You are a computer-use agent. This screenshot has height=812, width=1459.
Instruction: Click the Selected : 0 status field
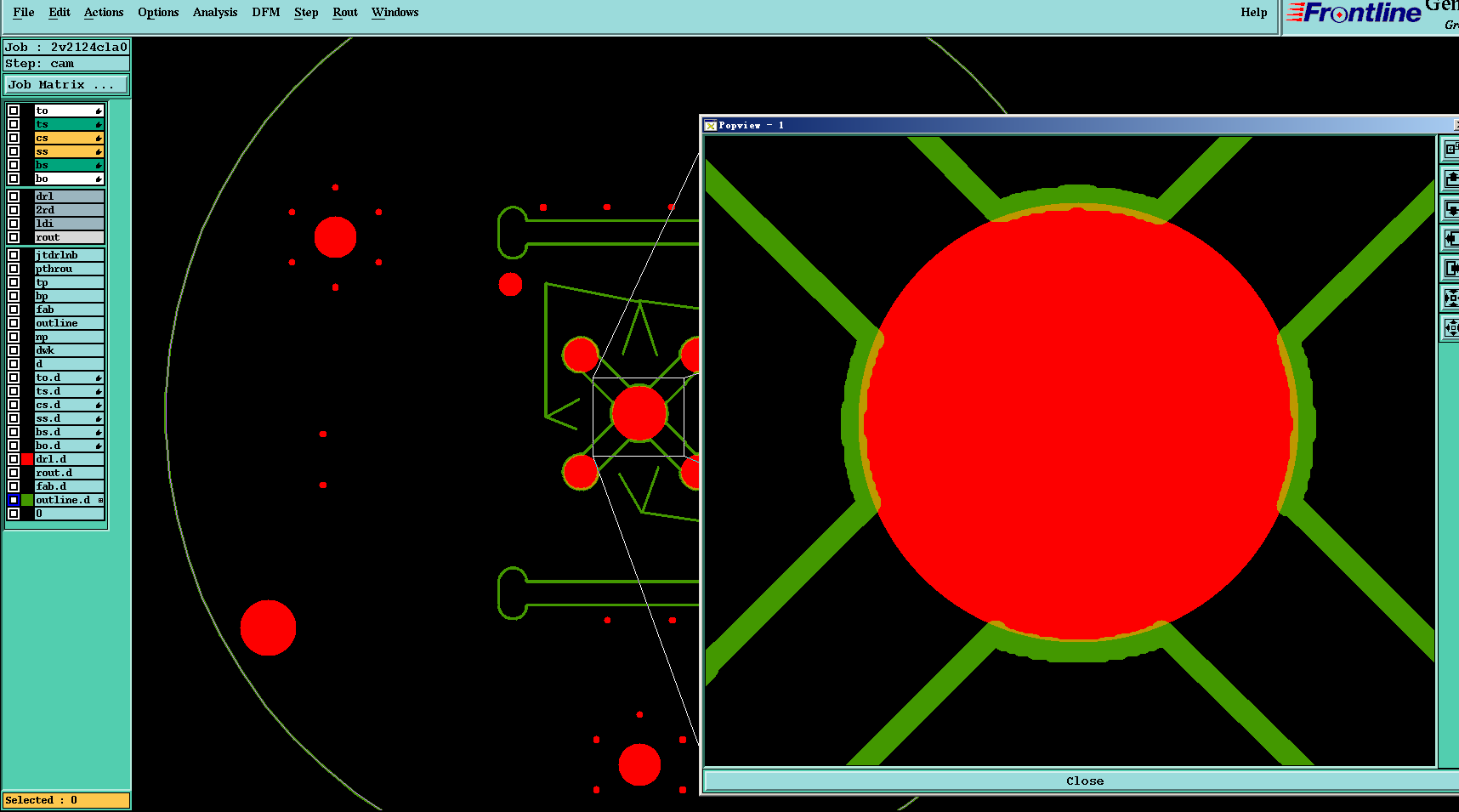coord(66,800)
